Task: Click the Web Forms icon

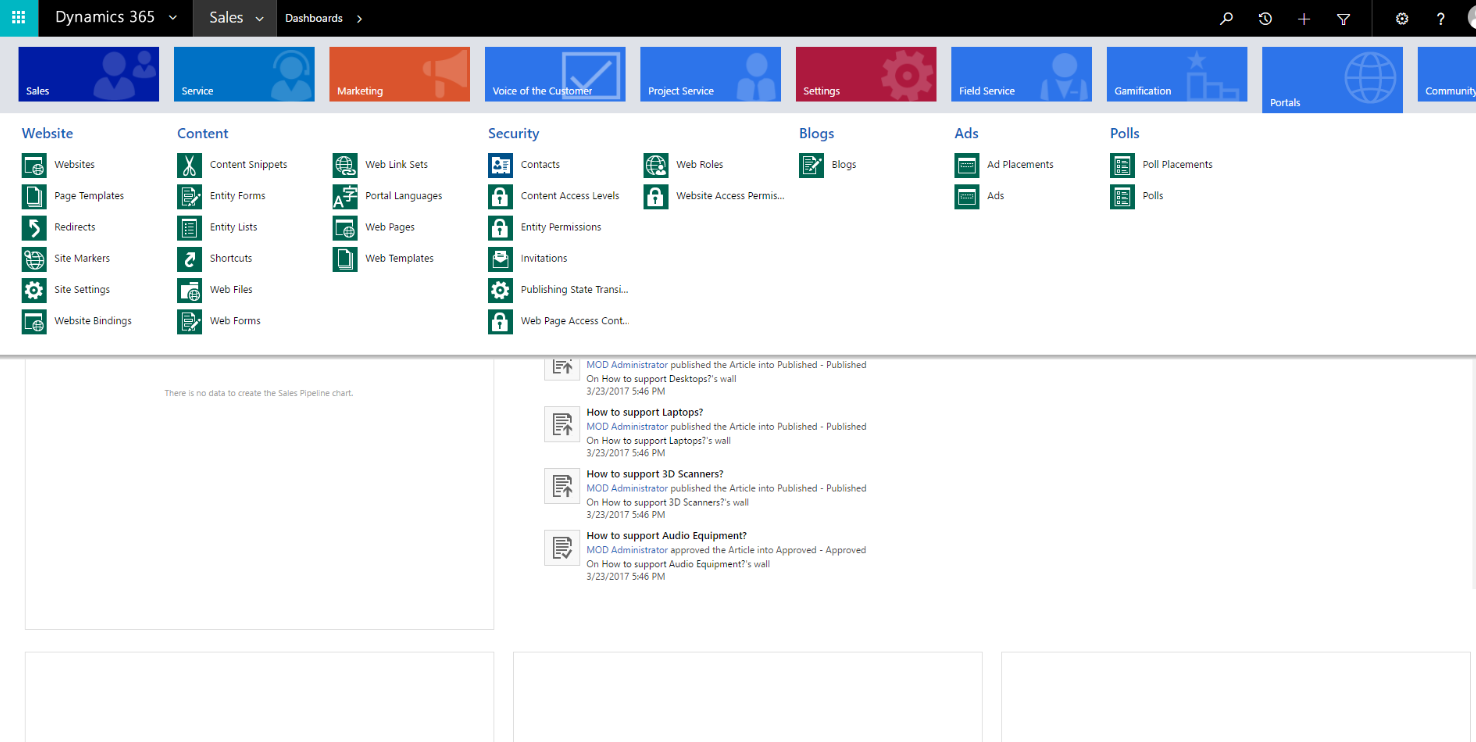Action: [x=190, y=321]
